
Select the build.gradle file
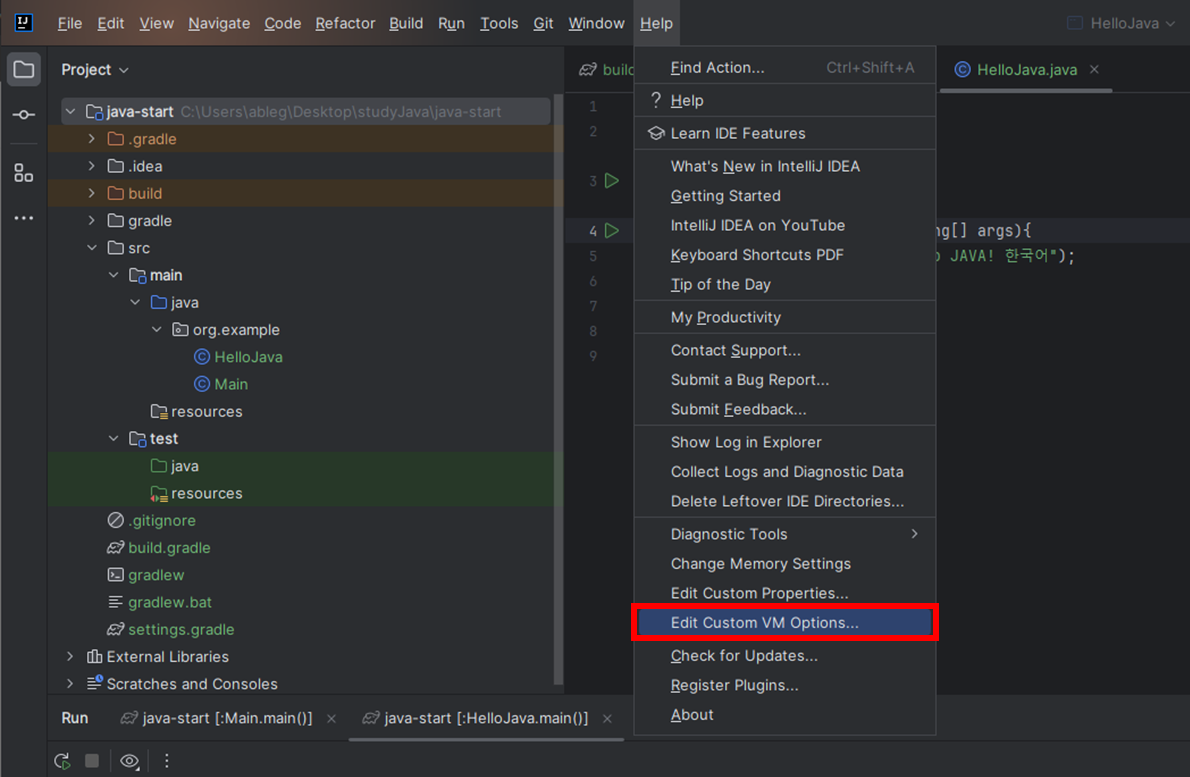159,548
